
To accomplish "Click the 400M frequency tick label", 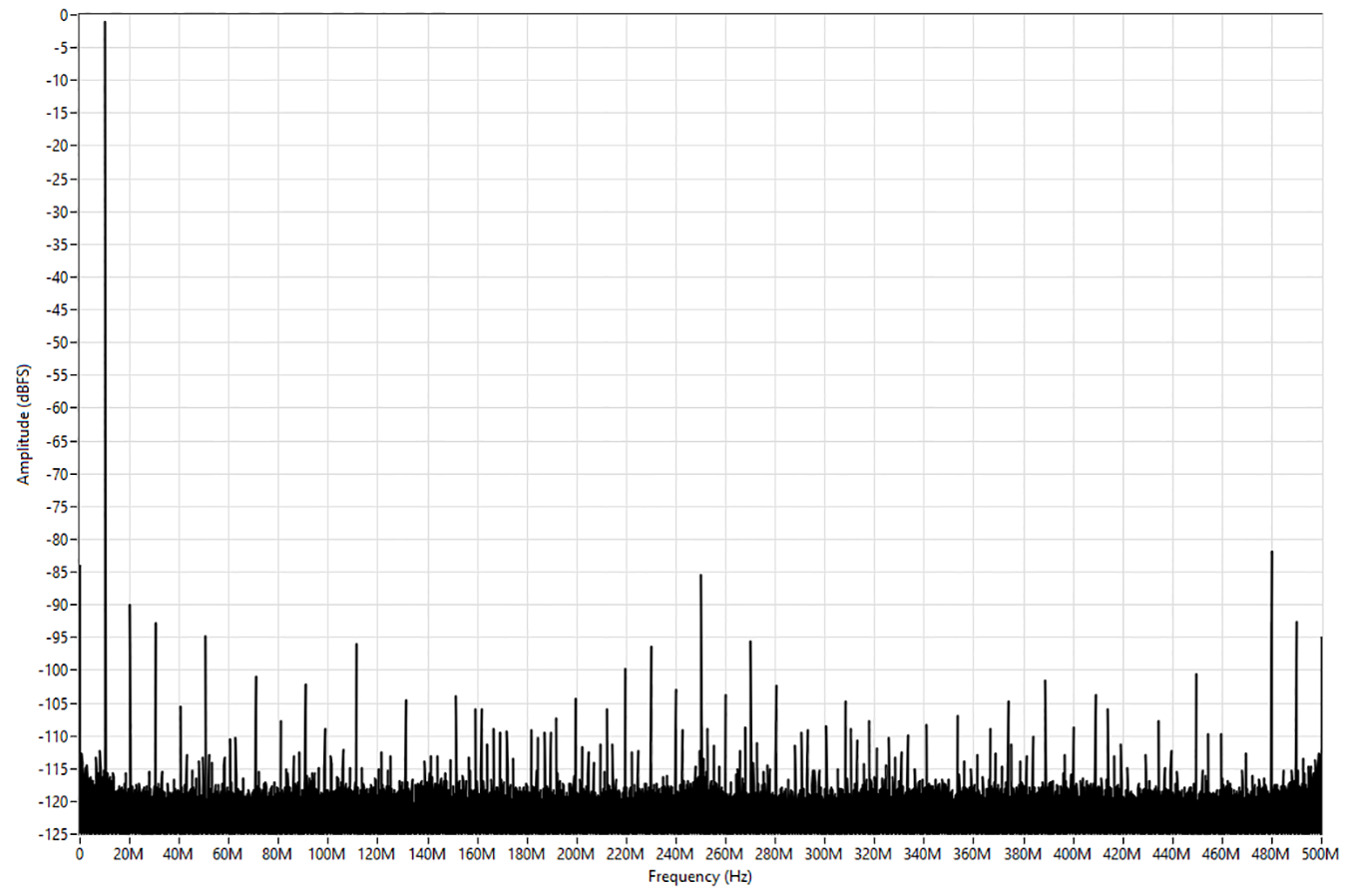I will (x=1073, y=854).
